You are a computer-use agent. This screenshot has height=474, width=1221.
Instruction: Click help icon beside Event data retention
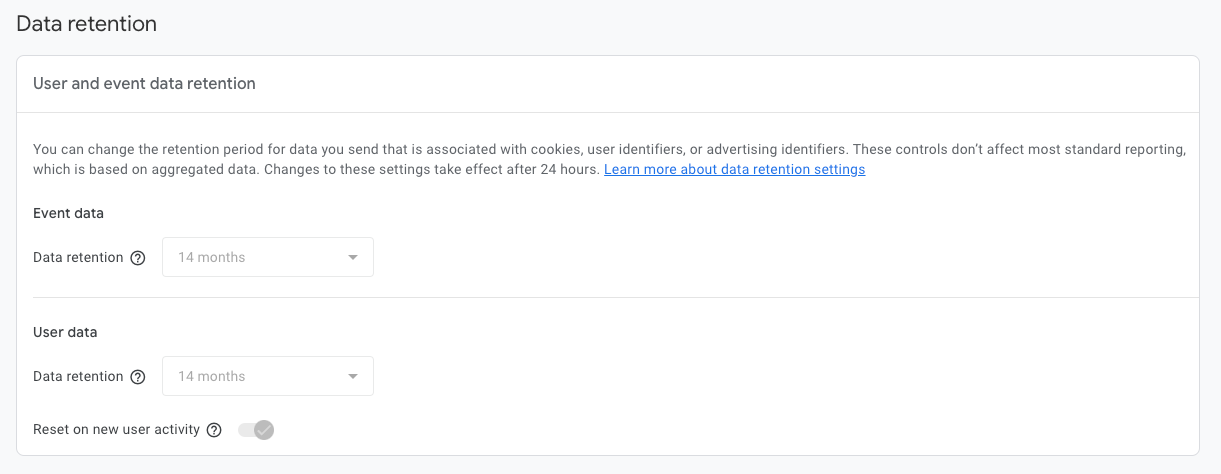[138, 258]
